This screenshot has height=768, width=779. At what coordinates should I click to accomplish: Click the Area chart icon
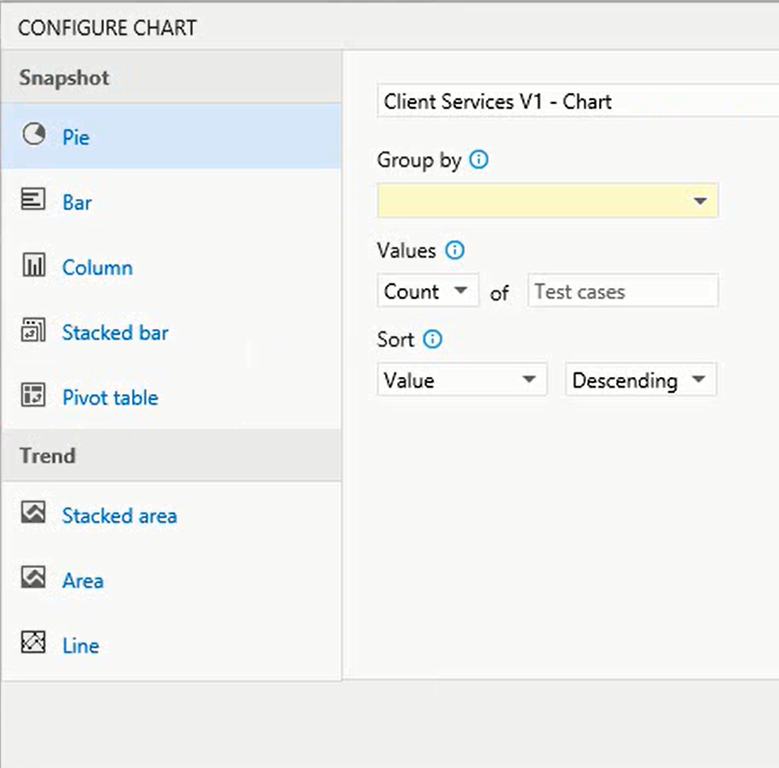pos(33,577)
